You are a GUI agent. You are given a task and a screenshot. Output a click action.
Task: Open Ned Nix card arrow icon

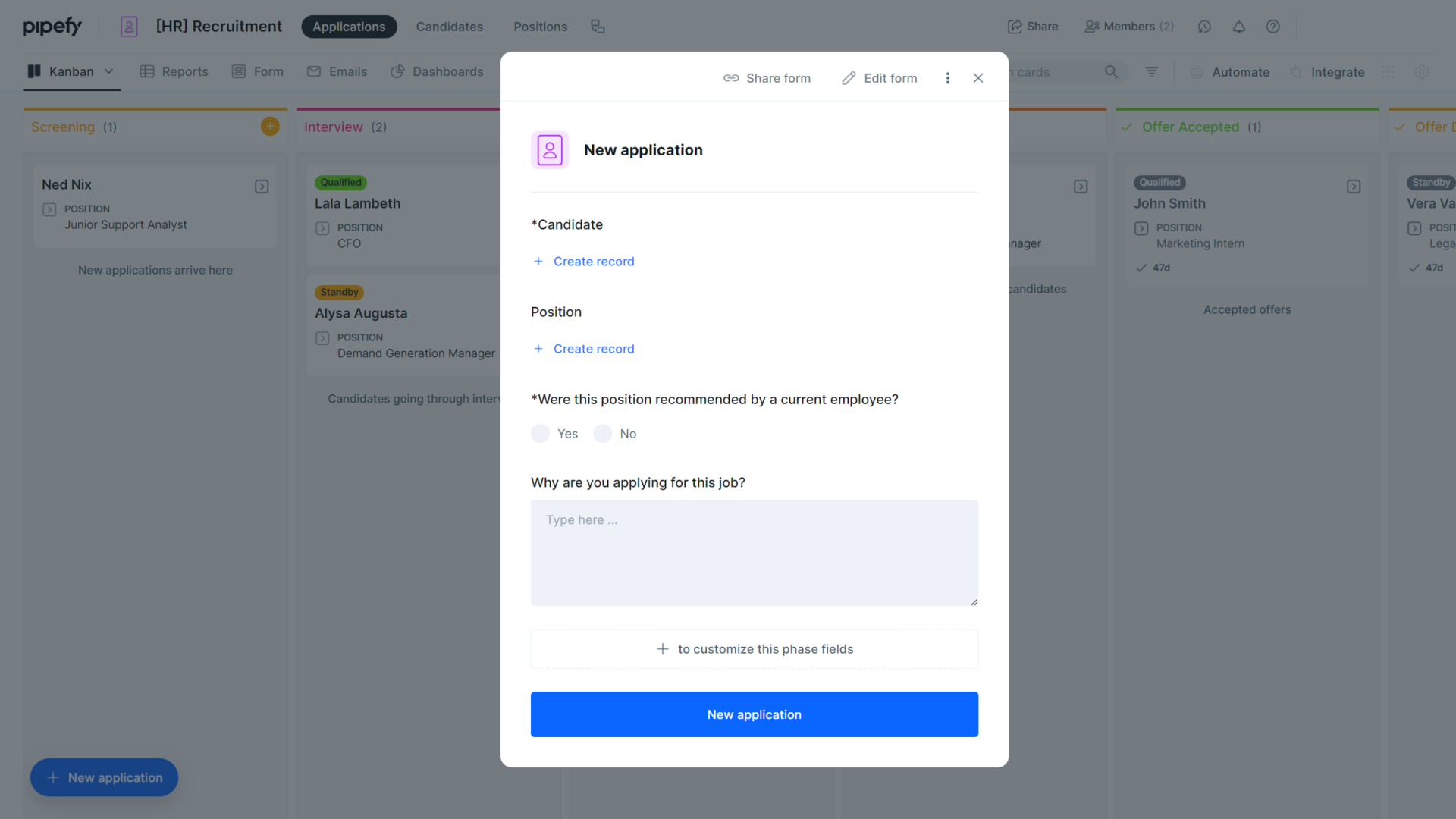pos(262,187)
